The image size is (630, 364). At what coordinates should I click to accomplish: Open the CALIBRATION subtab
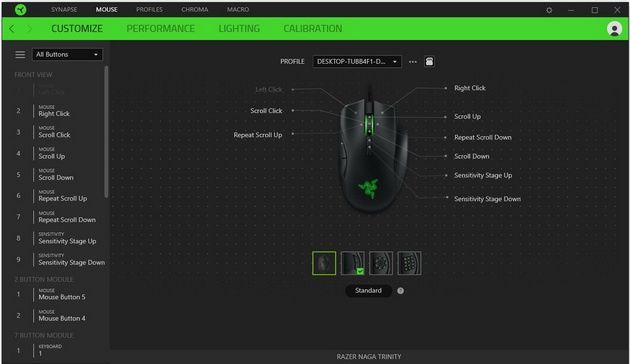tap(313, 29)
